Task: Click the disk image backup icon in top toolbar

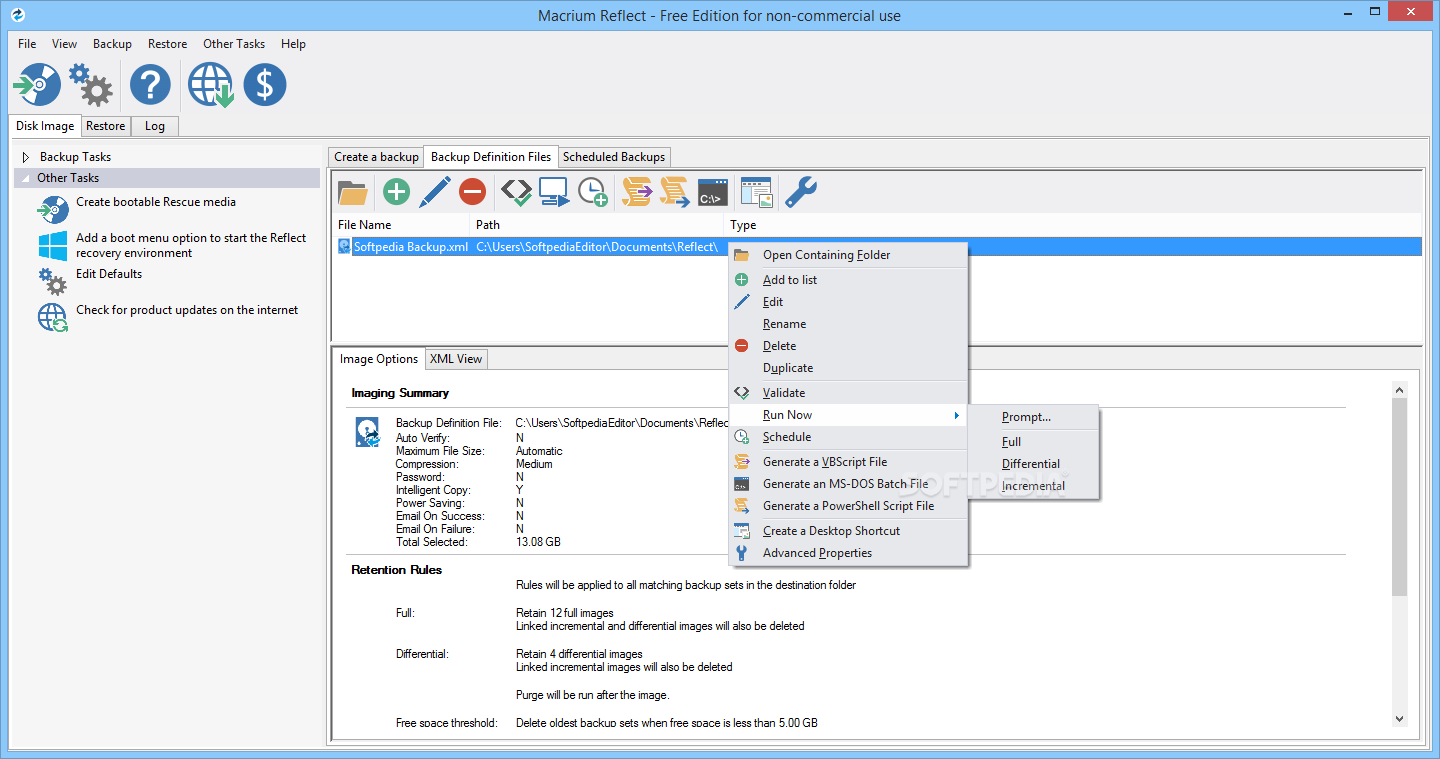Action: point(38,85)
